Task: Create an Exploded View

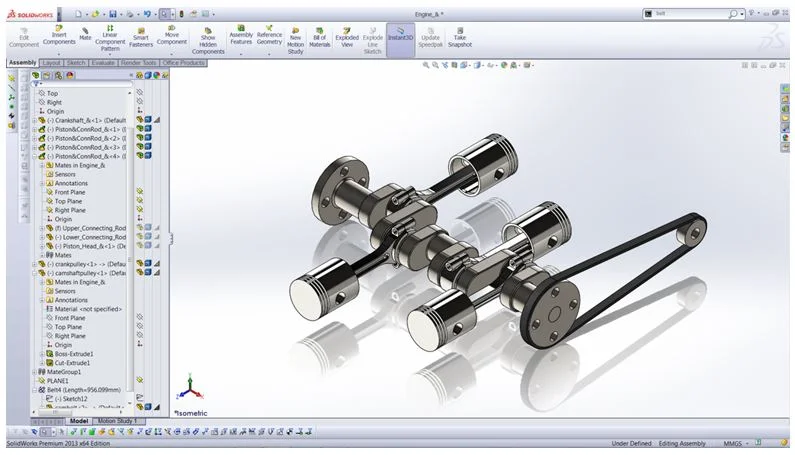Action: click(347, 38)
